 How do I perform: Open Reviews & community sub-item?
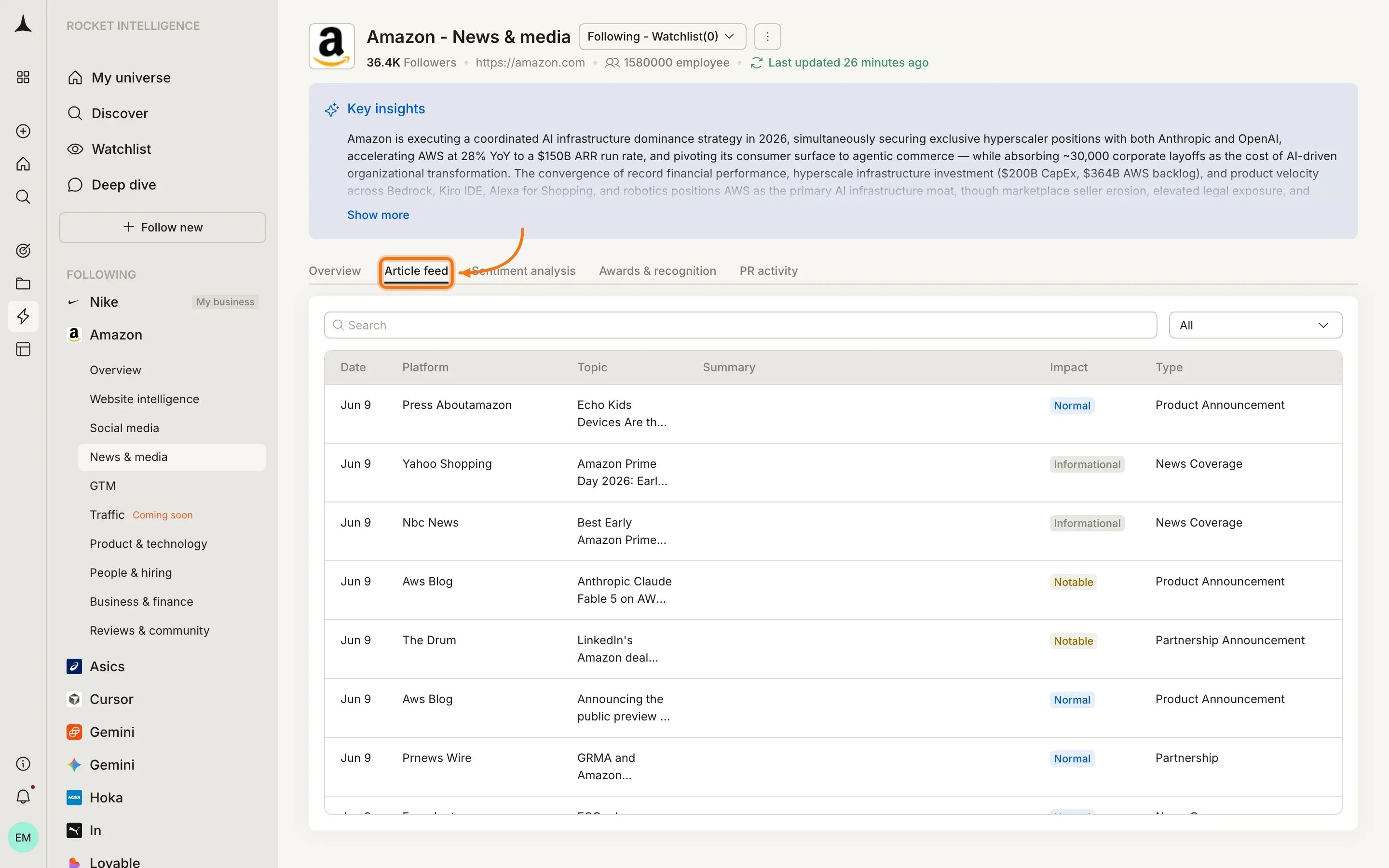149,630
